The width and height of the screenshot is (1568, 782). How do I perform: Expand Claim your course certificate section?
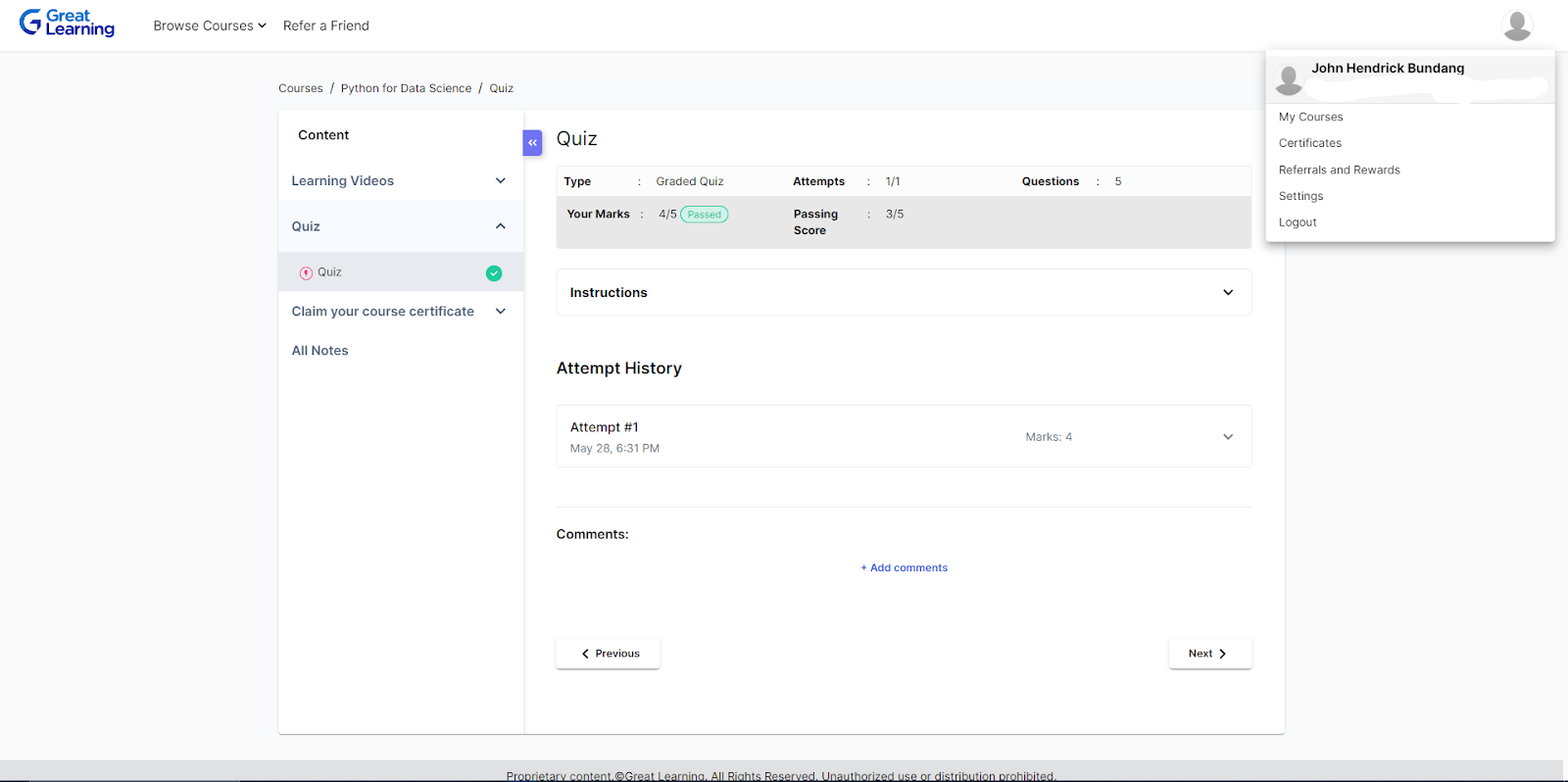[x=400, y=312]
